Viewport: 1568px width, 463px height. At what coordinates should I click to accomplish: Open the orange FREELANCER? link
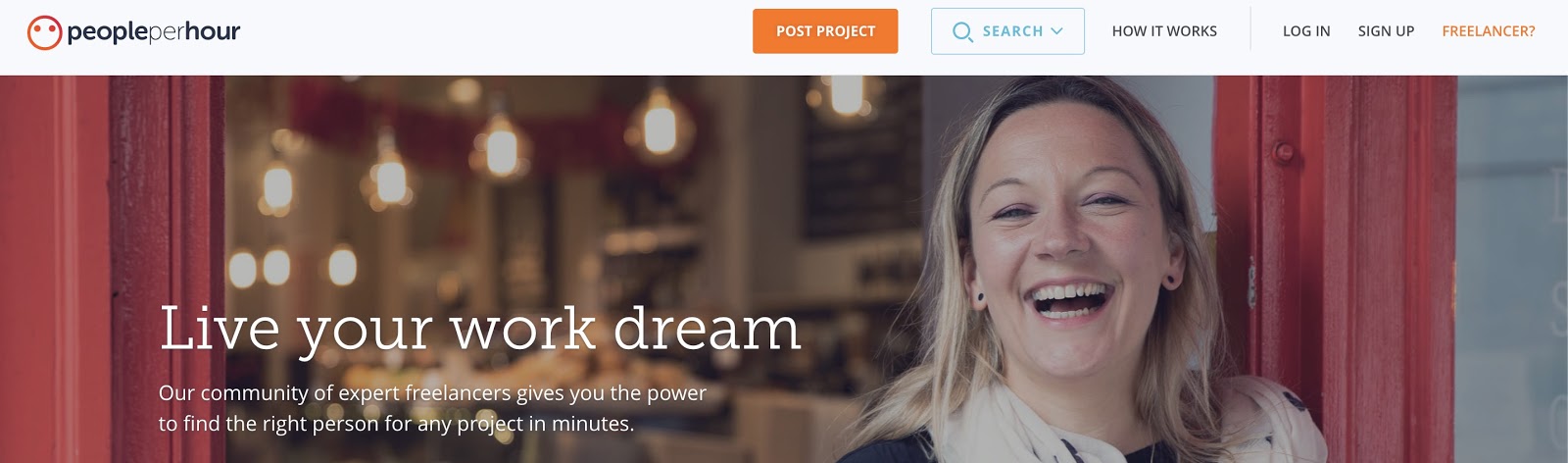[1488, 31]
